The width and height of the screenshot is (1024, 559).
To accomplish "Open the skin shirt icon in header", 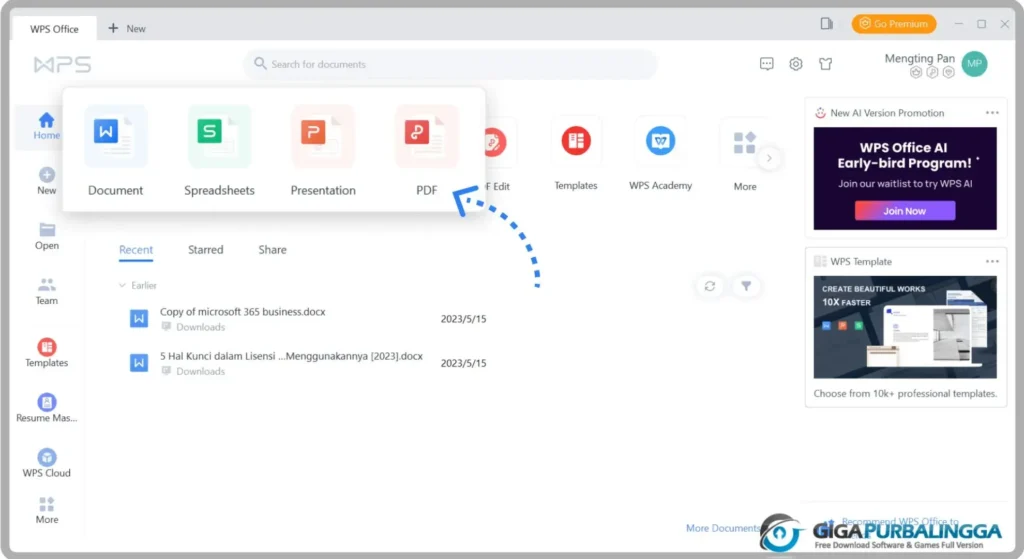I will point(825,64).
